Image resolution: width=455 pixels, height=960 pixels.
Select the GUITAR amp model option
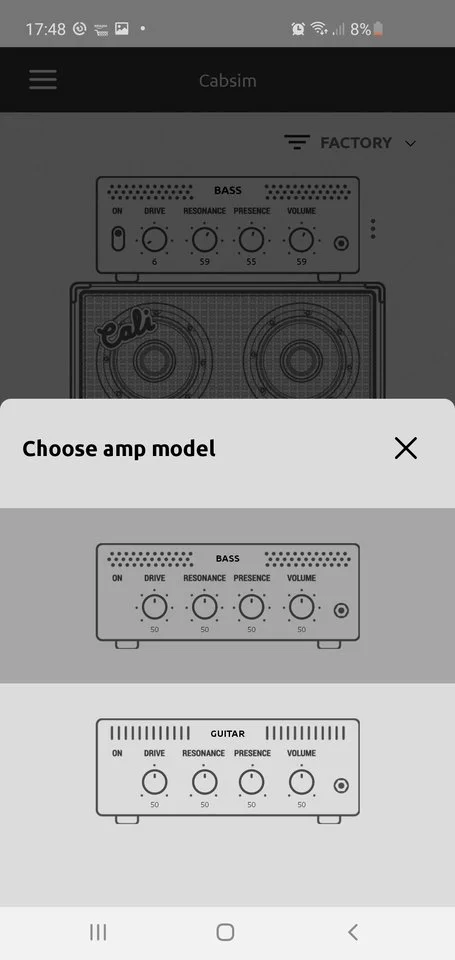click(227, 771)
